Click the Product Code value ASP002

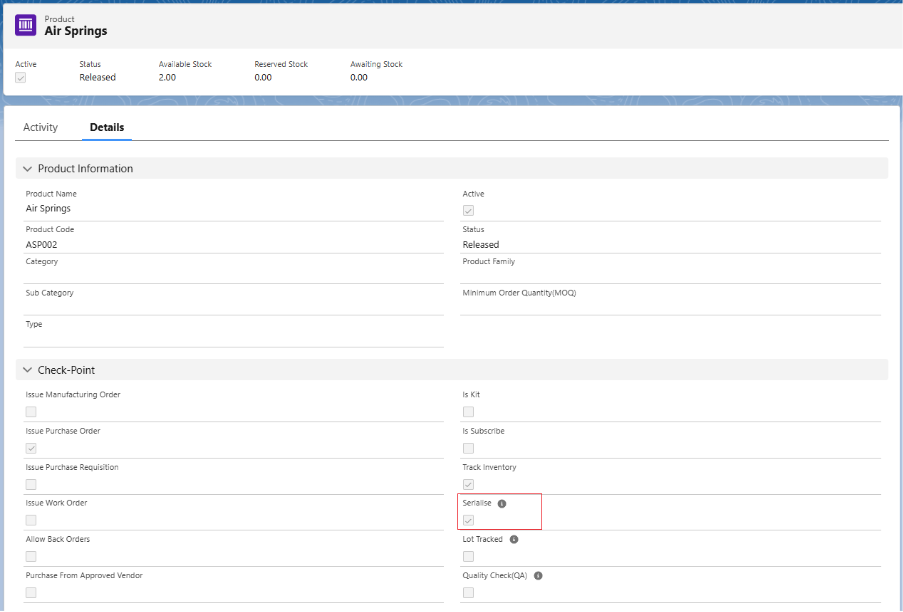click(x=43, y=244)
